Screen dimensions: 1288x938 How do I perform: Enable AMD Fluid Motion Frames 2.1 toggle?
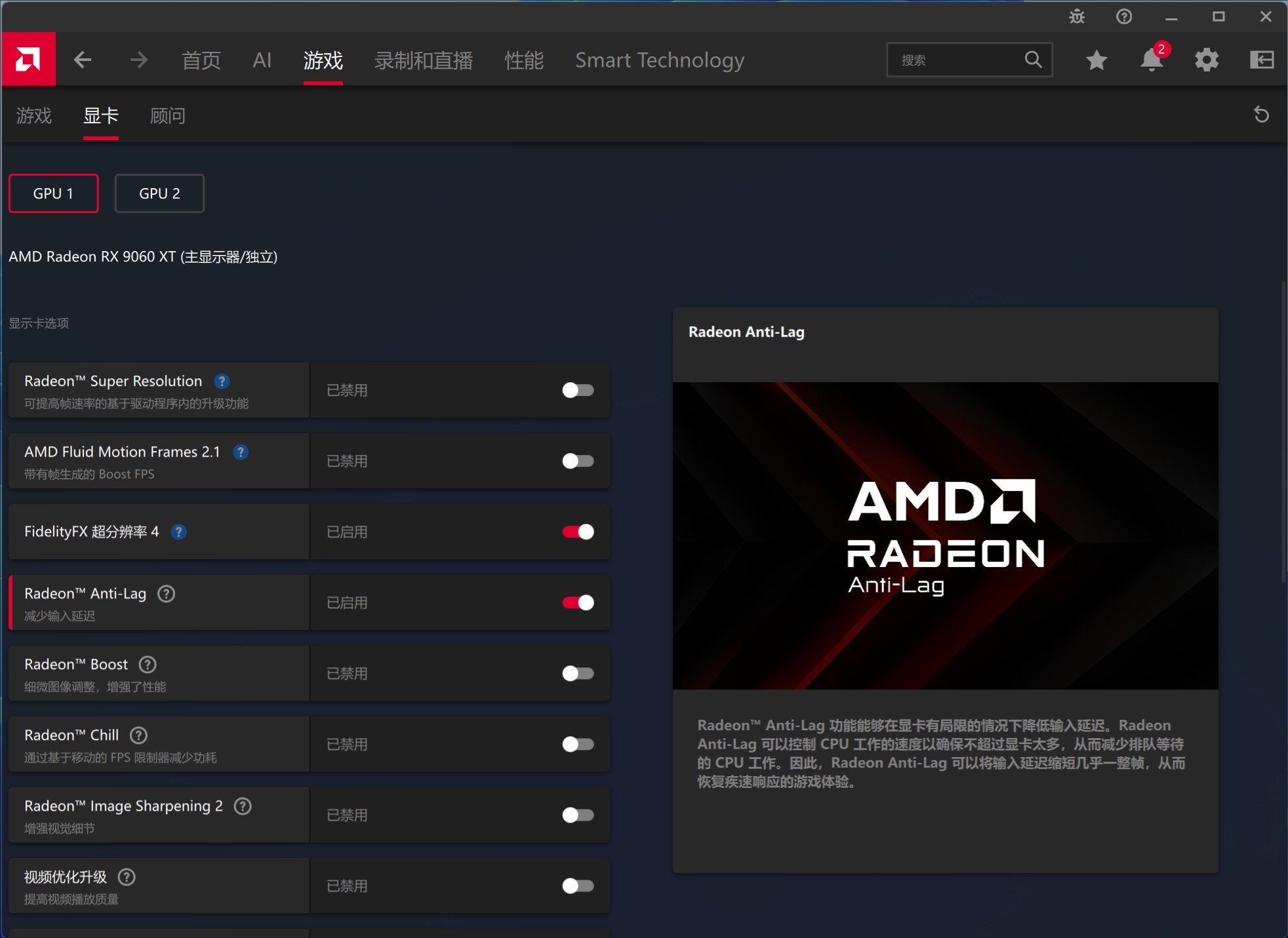point(578,461)
